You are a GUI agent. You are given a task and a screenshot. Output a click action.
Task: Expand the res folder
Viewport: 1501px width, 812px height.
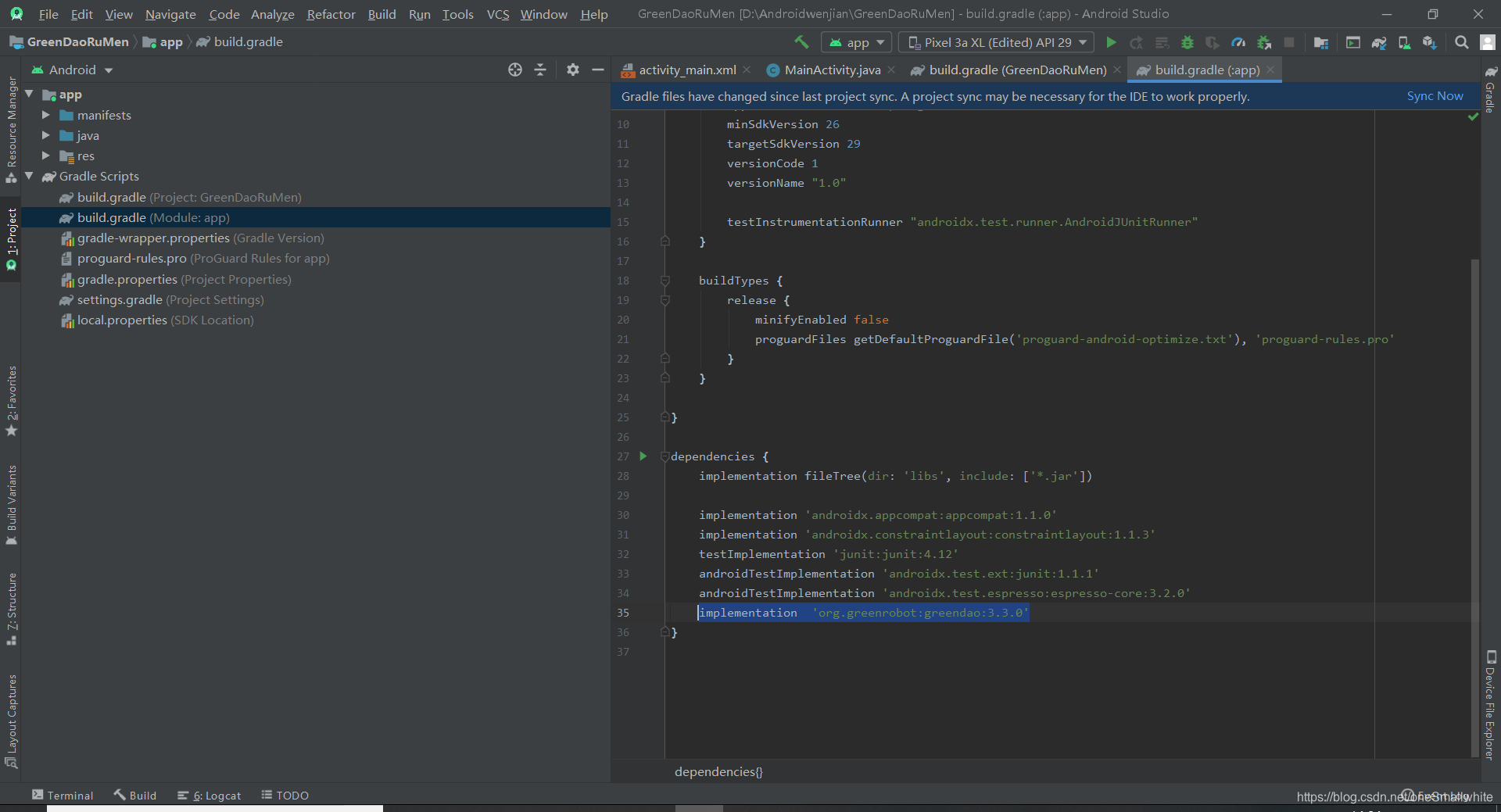(45, 156)
